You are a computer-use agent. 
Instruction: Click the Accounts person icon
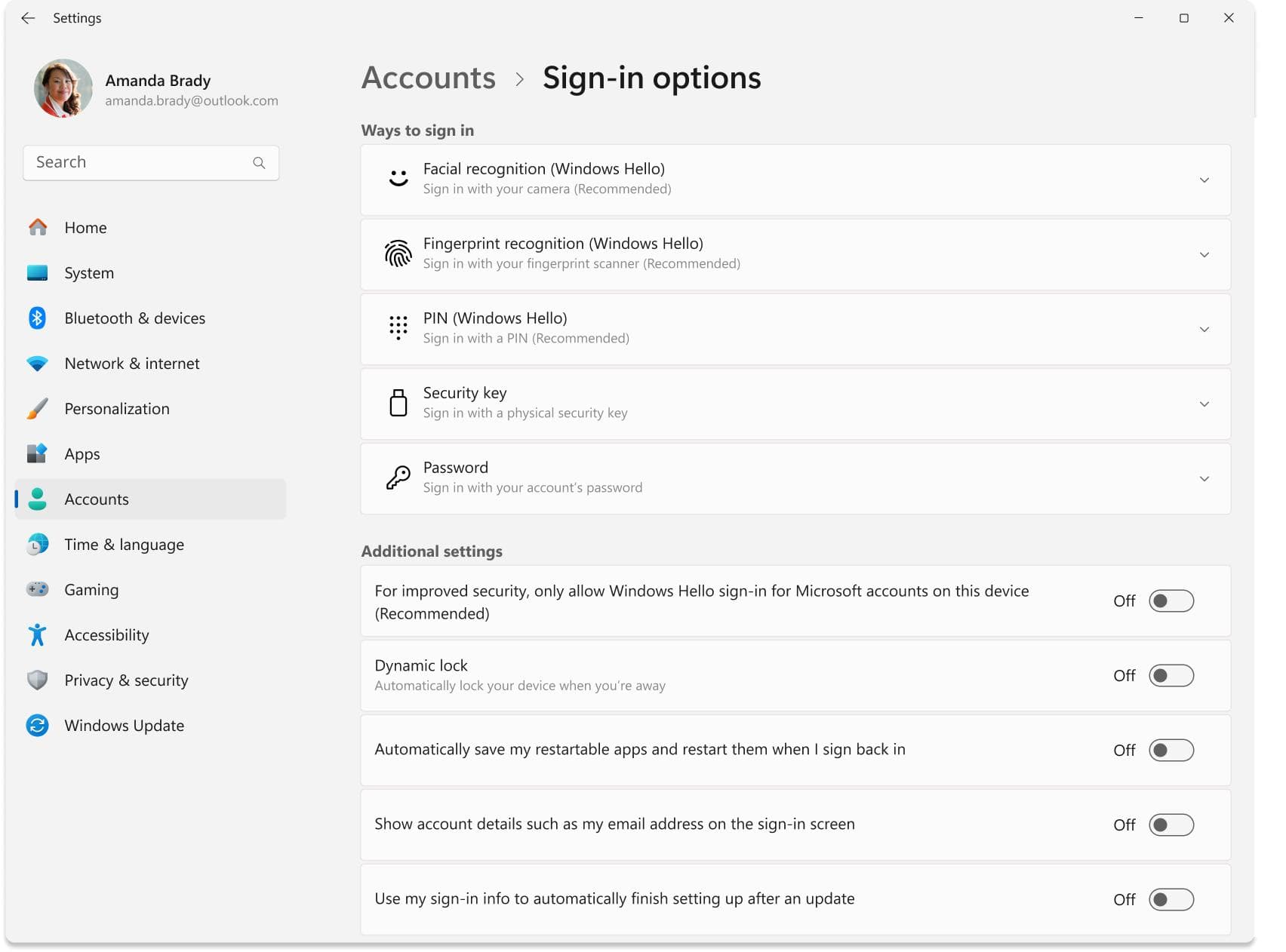click(38, 499)
